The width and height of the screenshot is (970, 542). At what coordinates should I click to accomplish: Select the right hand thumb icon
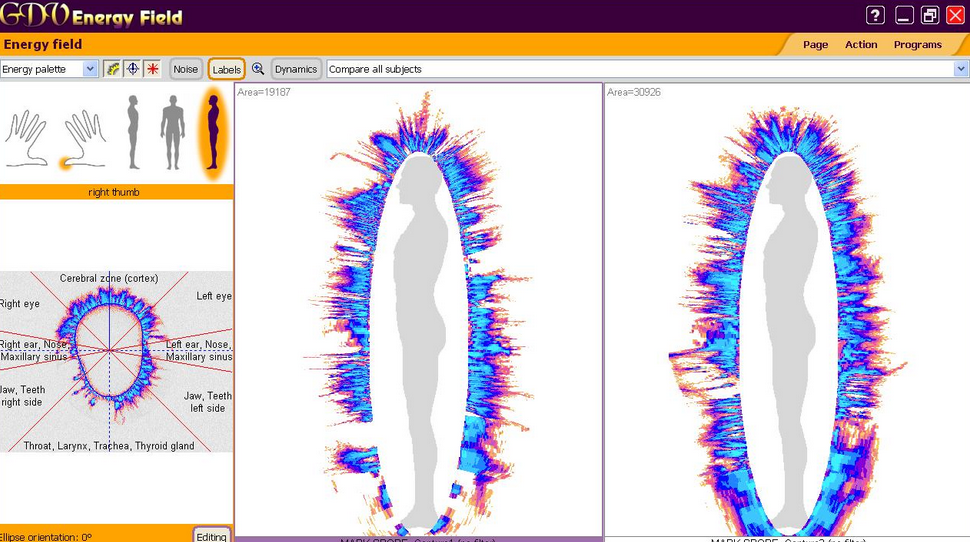(84, 137)
